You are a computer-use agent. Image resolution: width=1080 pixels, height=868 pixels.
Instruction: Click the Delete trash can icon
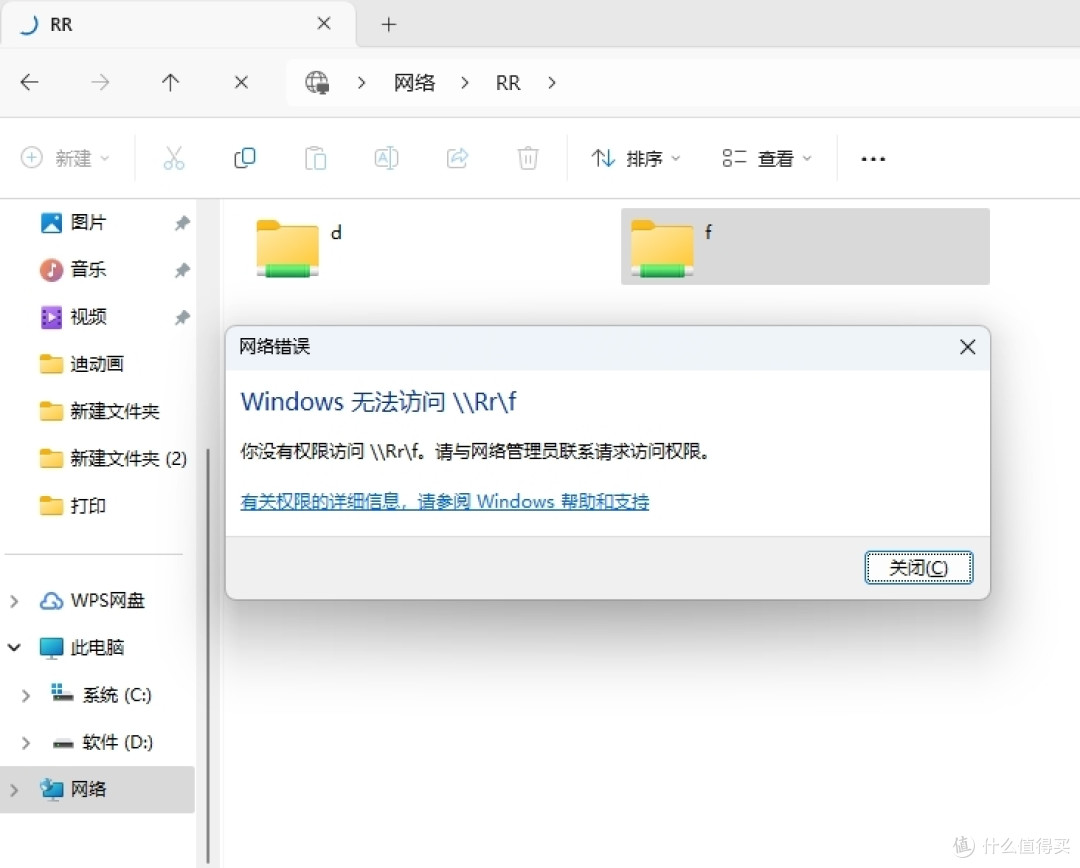pos(528,158)
